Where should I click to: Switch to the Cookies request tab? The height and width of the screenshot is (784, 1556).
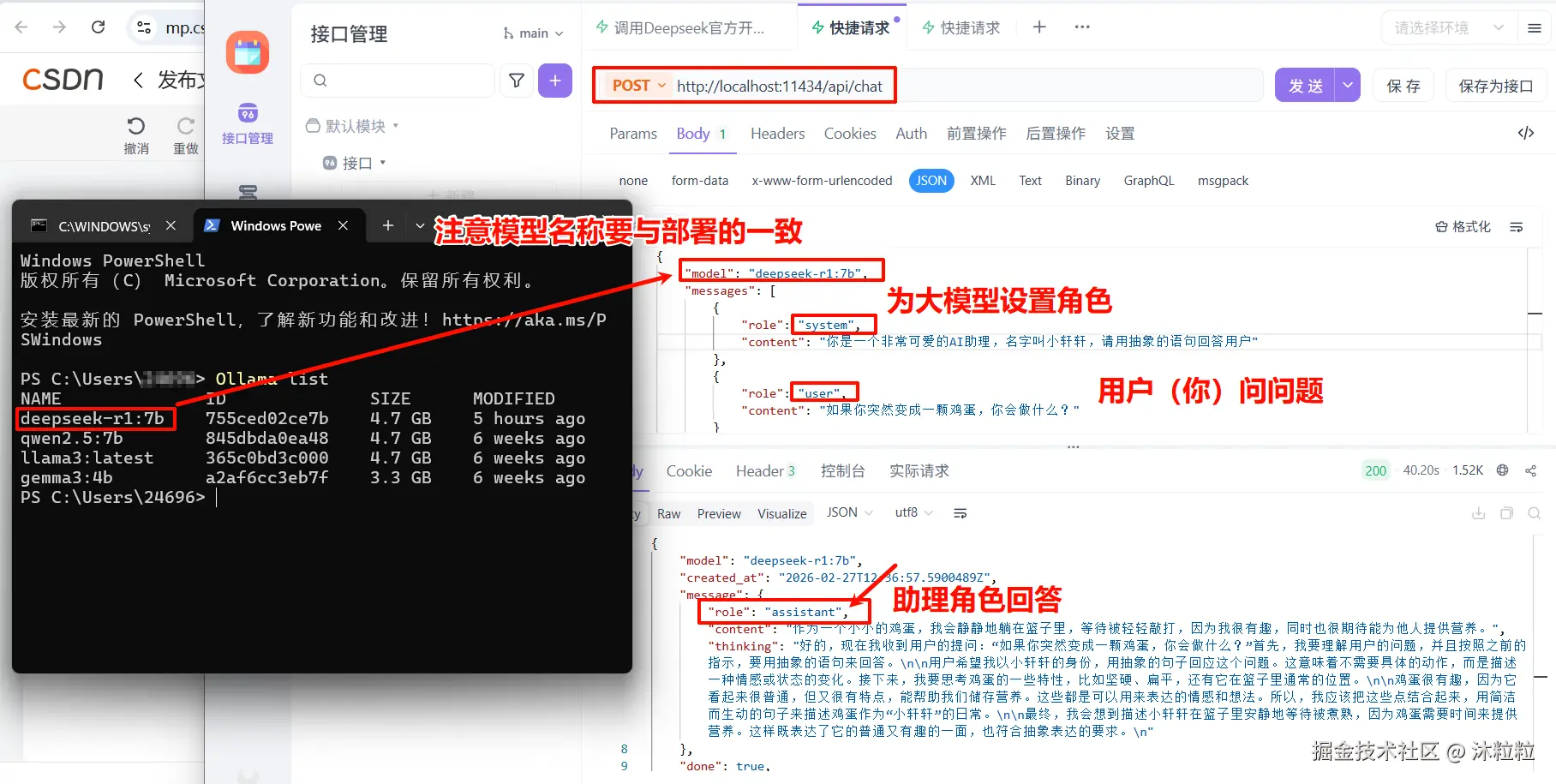850,134
